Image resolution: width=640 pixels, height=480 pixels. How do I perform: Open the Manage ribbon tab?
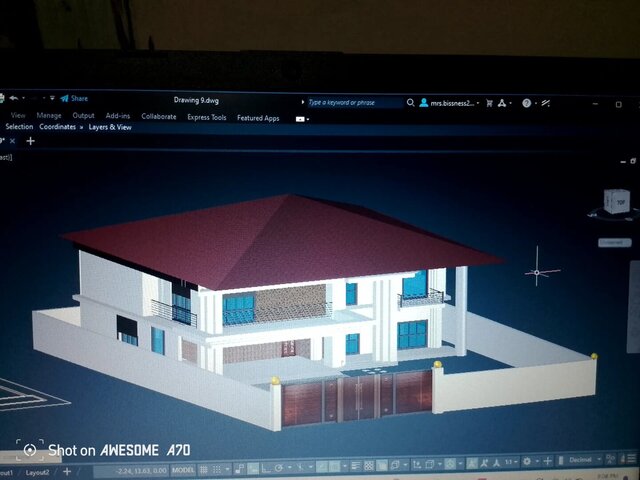(49, 116)
